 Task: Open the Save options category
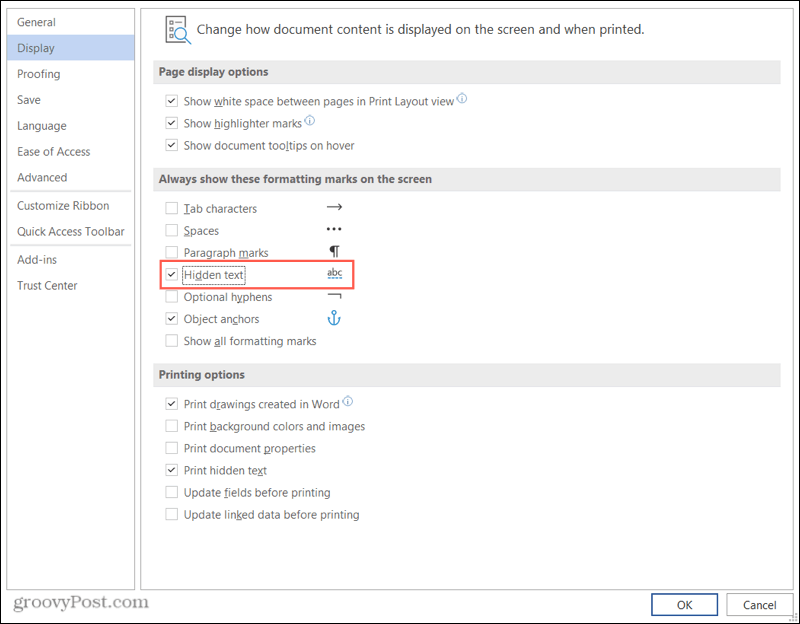(x=71, y=99)
